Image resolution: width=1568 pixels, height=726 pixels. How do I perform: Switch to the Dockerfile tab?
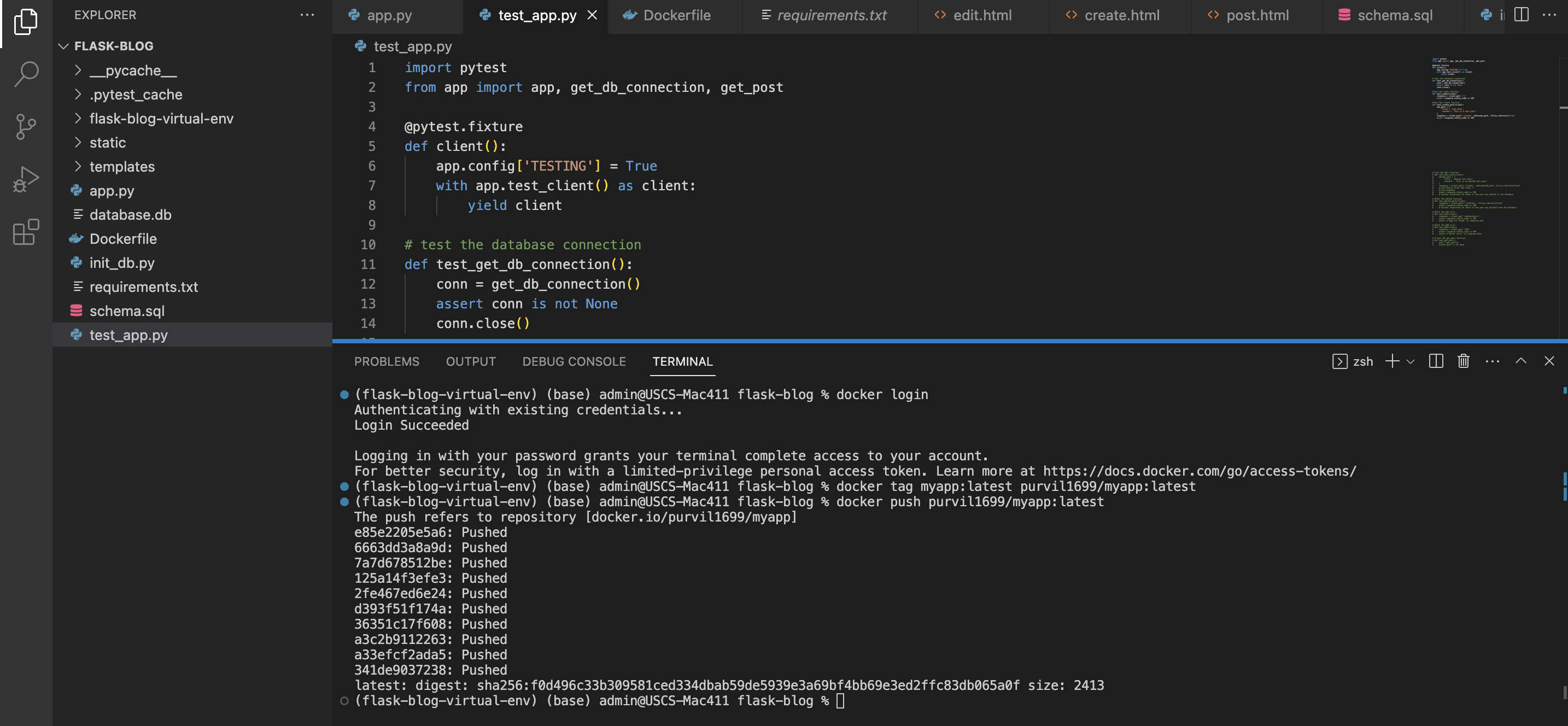point(676,15)
